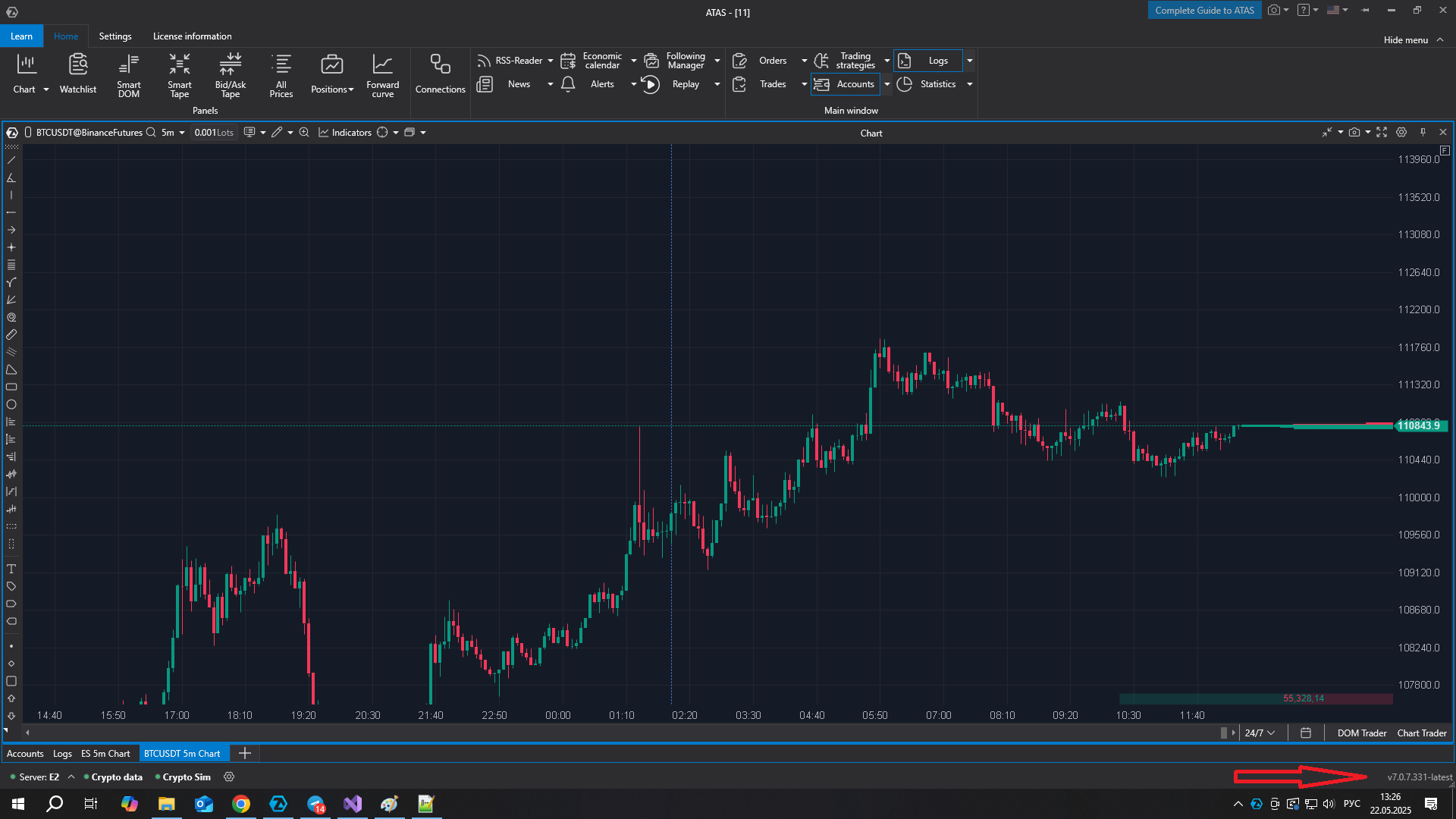Switch to ES 5m Chart tab

105,754
